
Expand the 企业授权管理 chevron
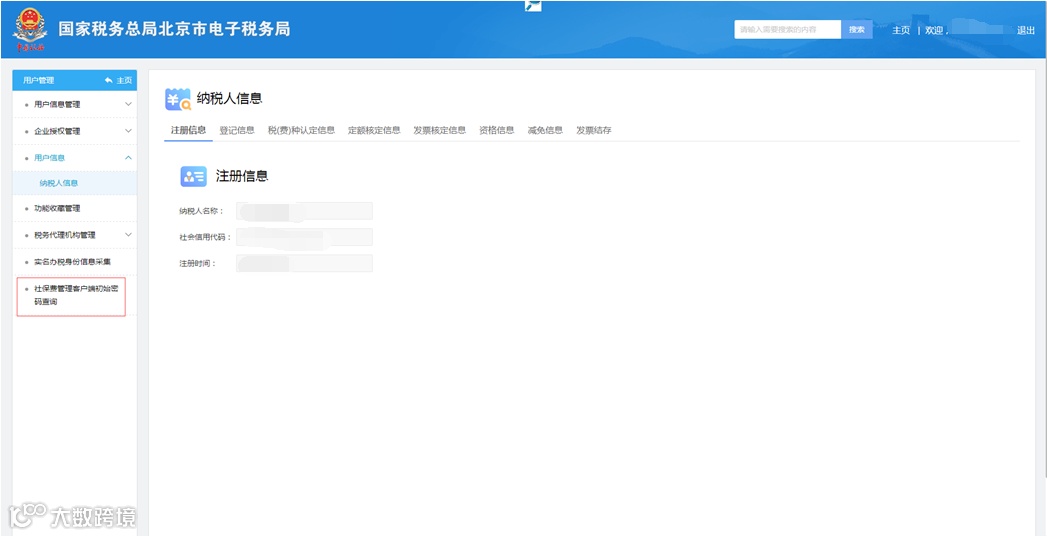tap(128, 131)
